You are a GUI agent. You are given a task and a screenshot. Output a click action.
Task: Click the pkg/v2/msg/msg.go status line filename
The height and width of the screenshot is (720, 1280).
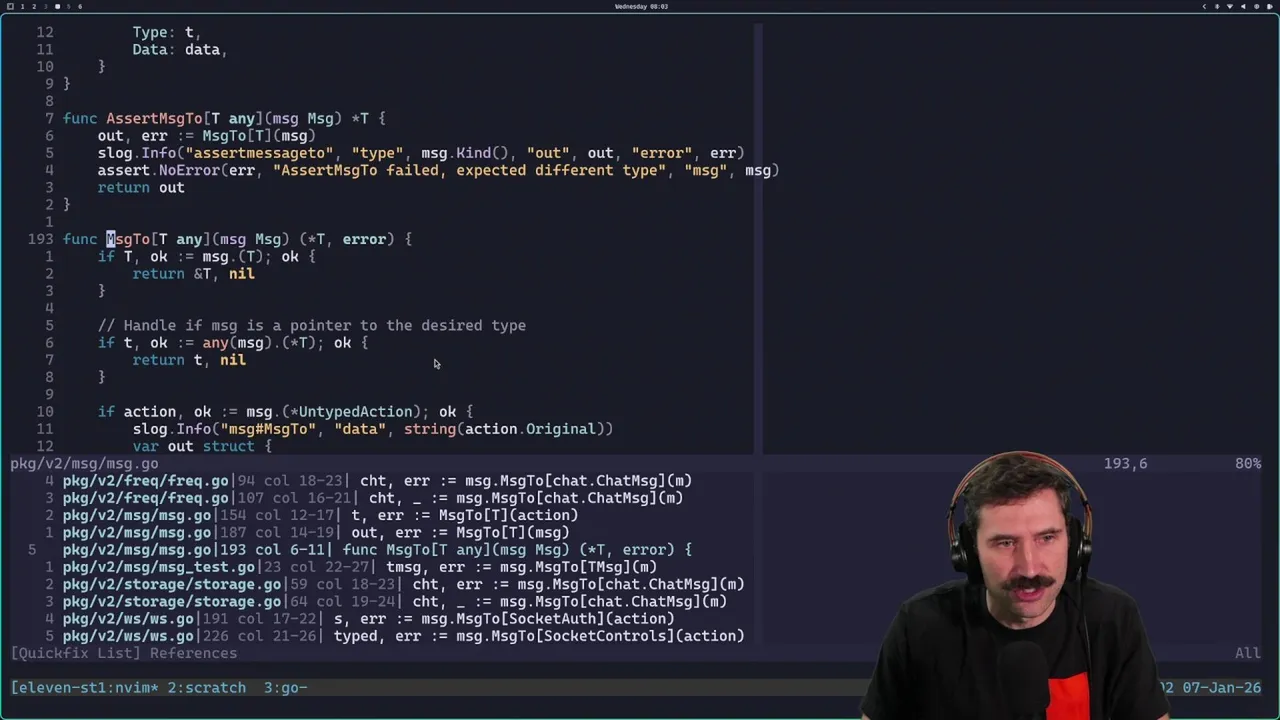(84, 464)
